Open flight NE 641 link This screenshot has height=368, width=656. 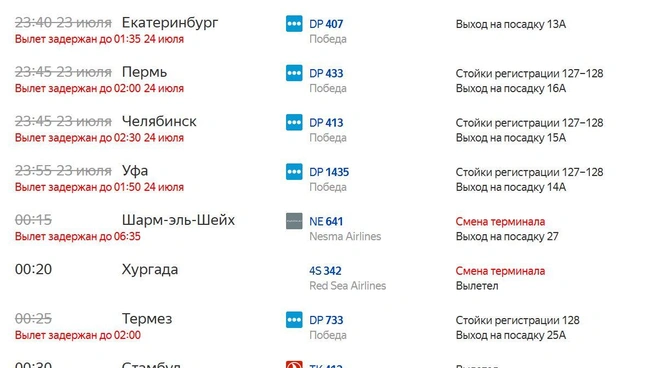click(326, 222)
